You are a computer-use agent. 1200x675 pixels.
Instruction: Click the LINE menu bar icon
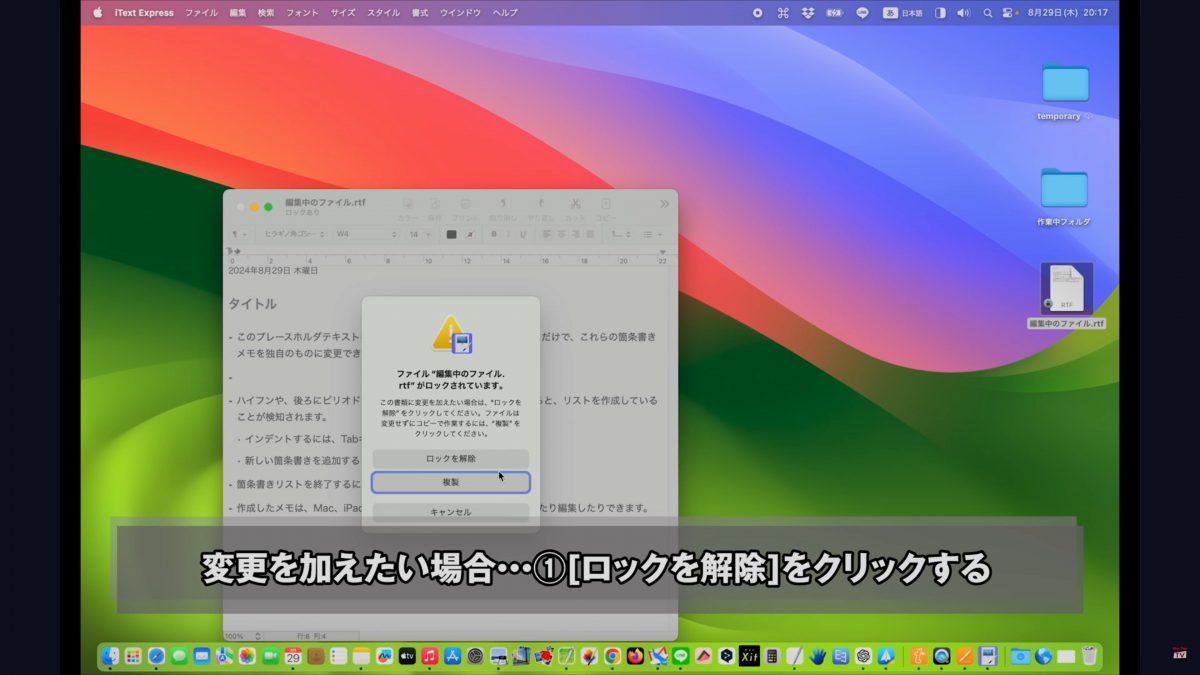[862, 13]
